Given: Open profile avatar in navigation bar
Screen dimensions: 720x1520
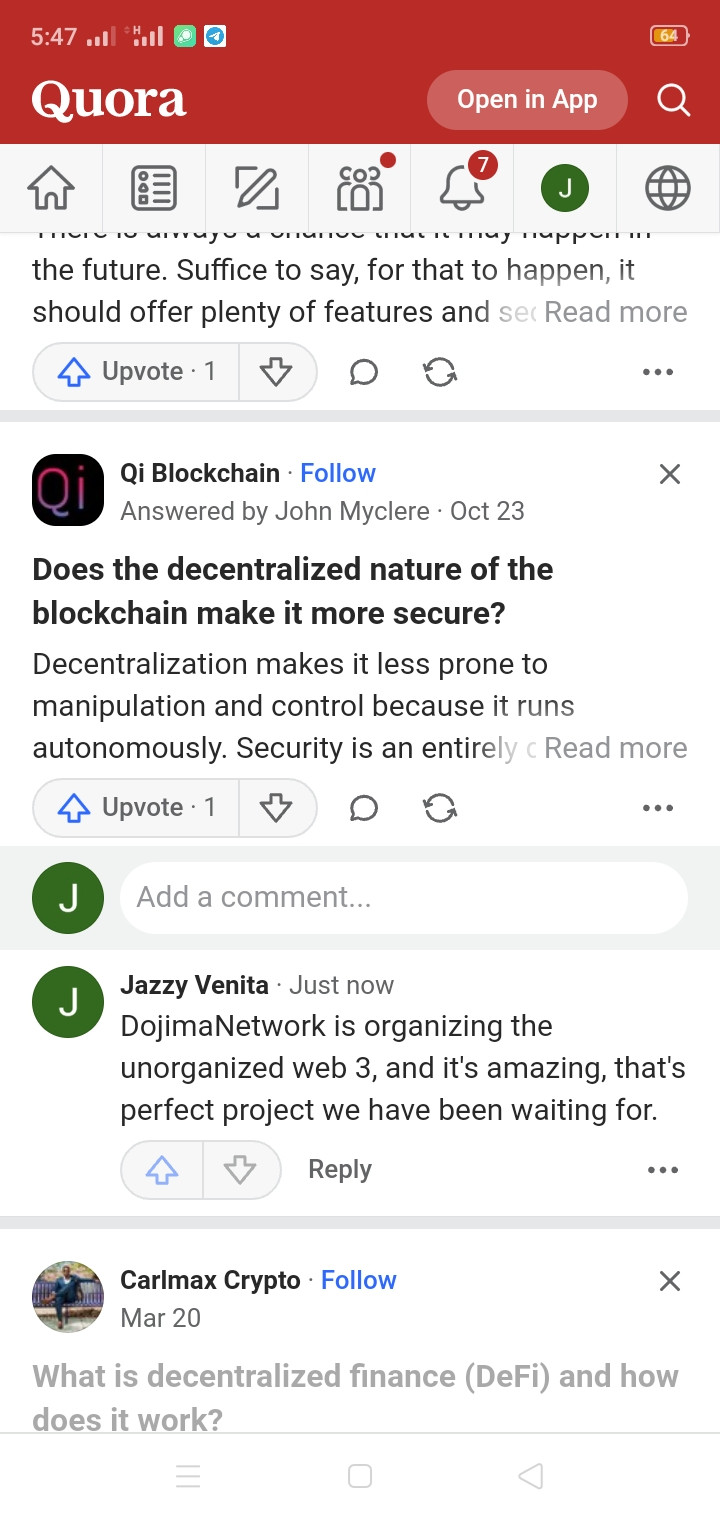Looking at the screenshot, I should (x=565, y=188).
